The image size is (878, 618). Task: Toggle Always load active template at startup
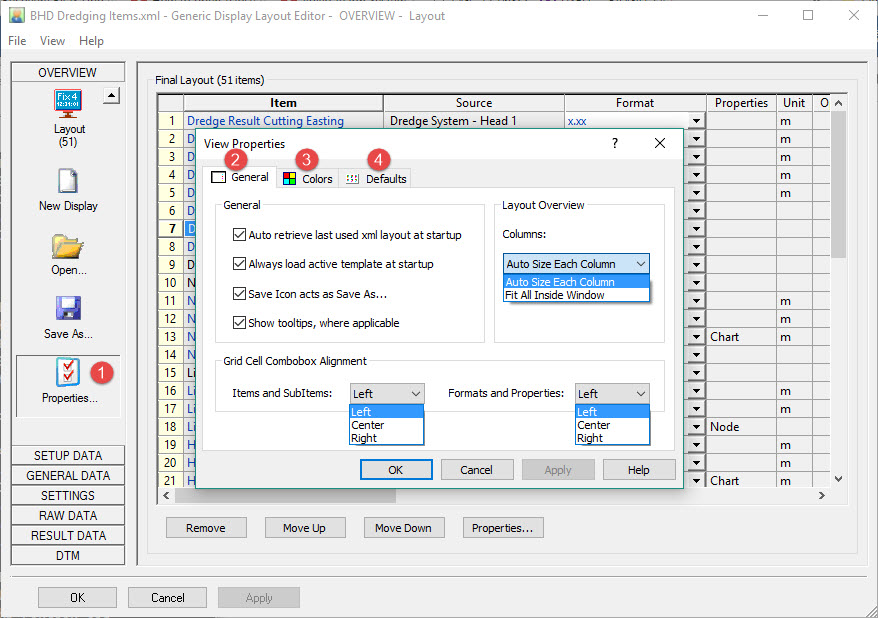point(239,264)
